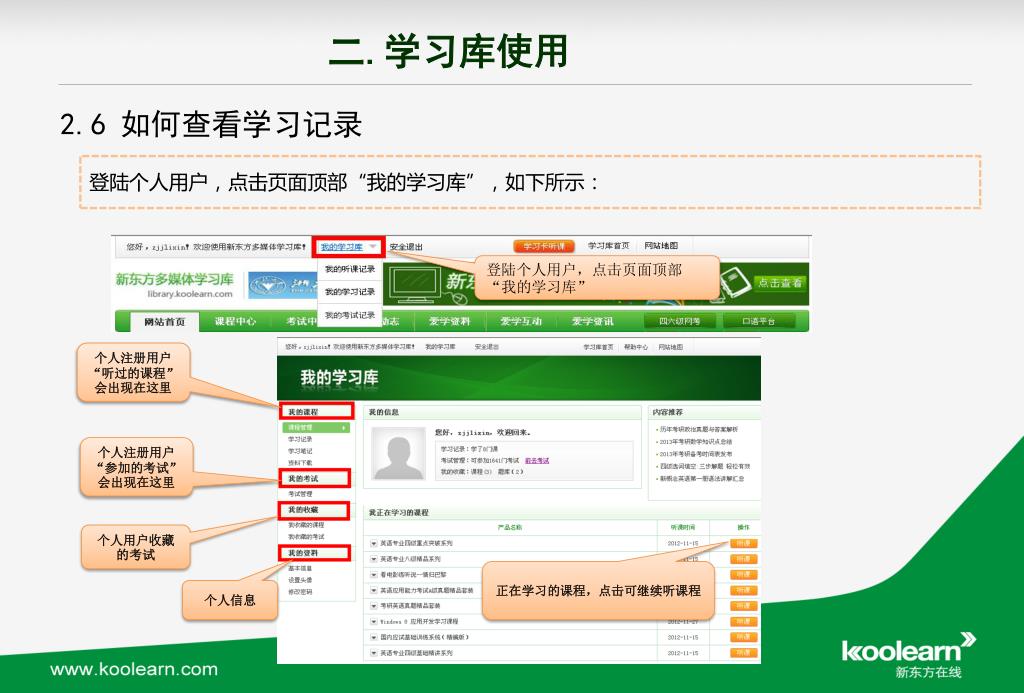Open 我收藏的课程 in the sidebar
Viewport: 1024px width, 693px height.
(306, 525)
